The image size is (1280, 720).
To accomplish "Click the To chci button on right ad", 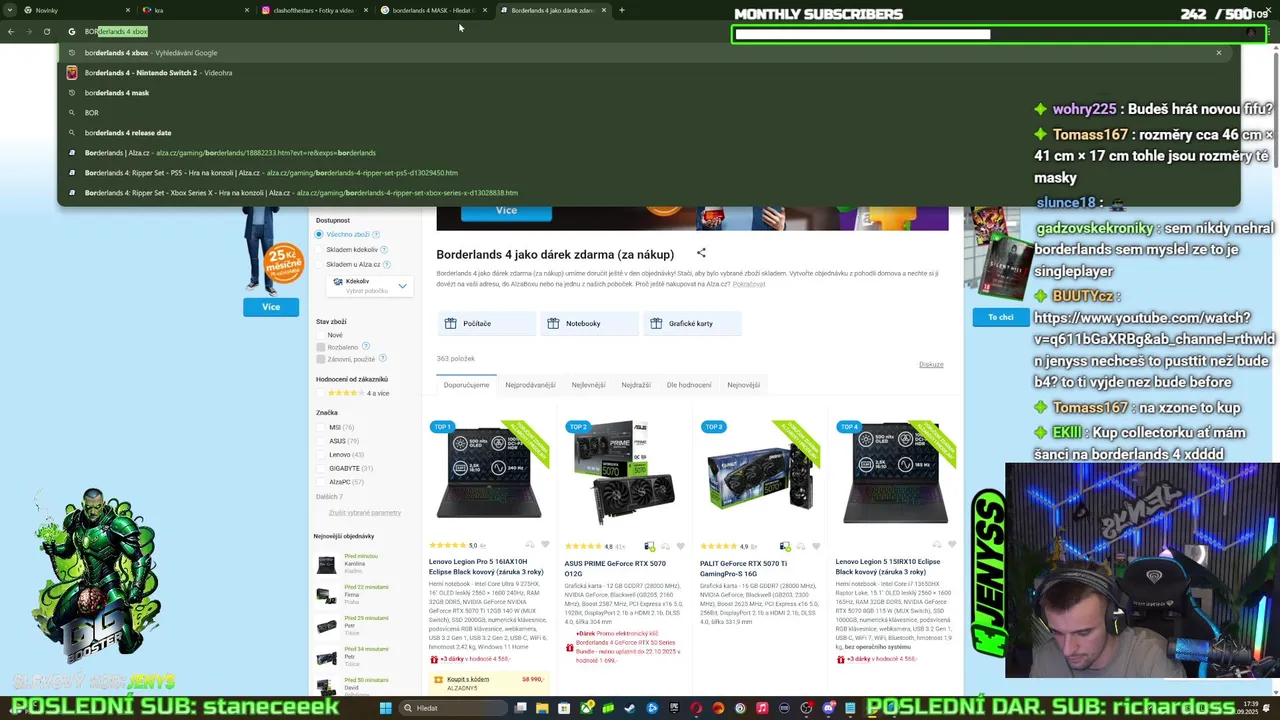I will tap(1001, 317).
